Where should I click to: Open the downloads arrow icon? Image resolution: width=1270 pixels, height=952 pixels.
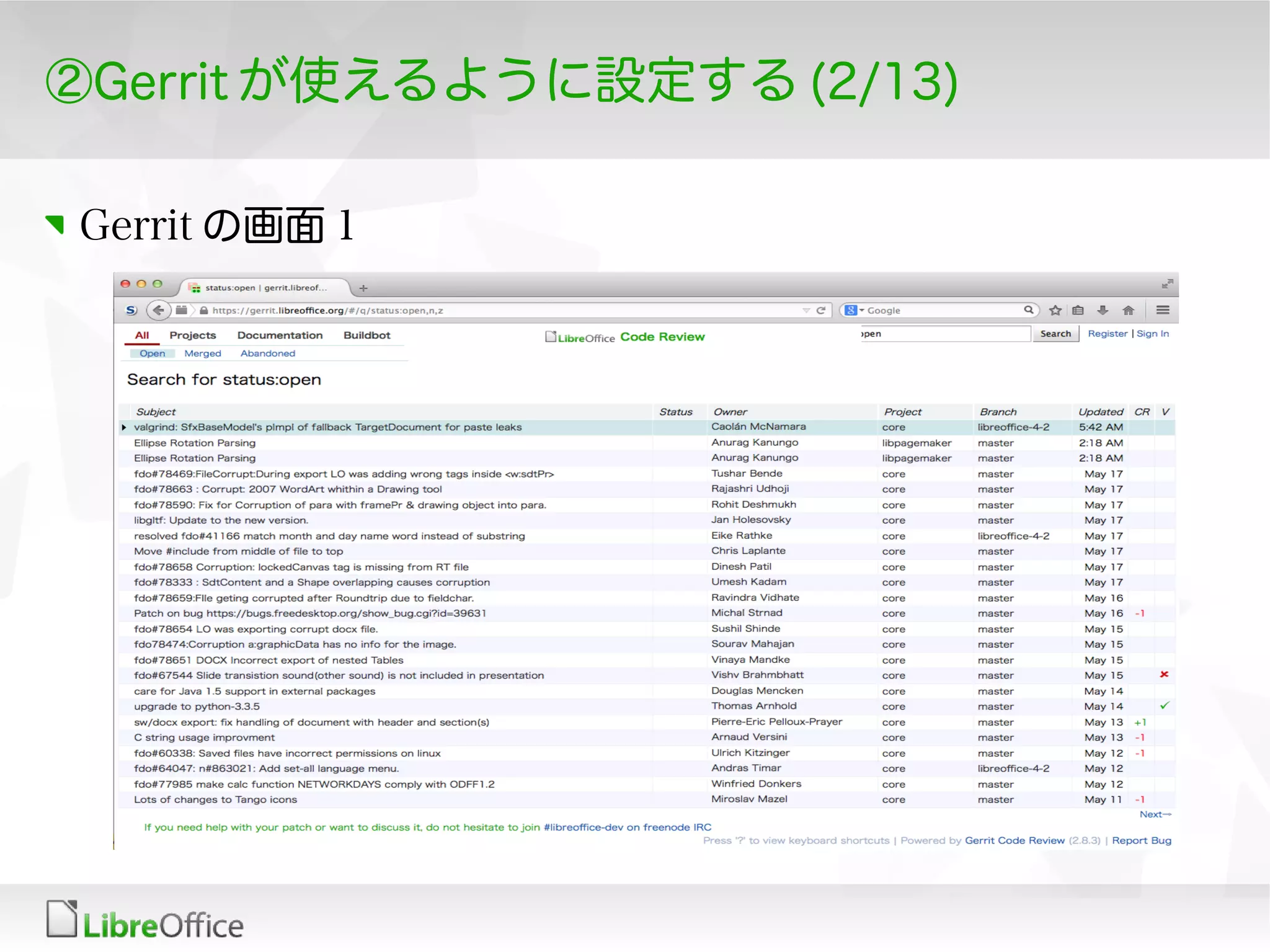click(1103, 310)
